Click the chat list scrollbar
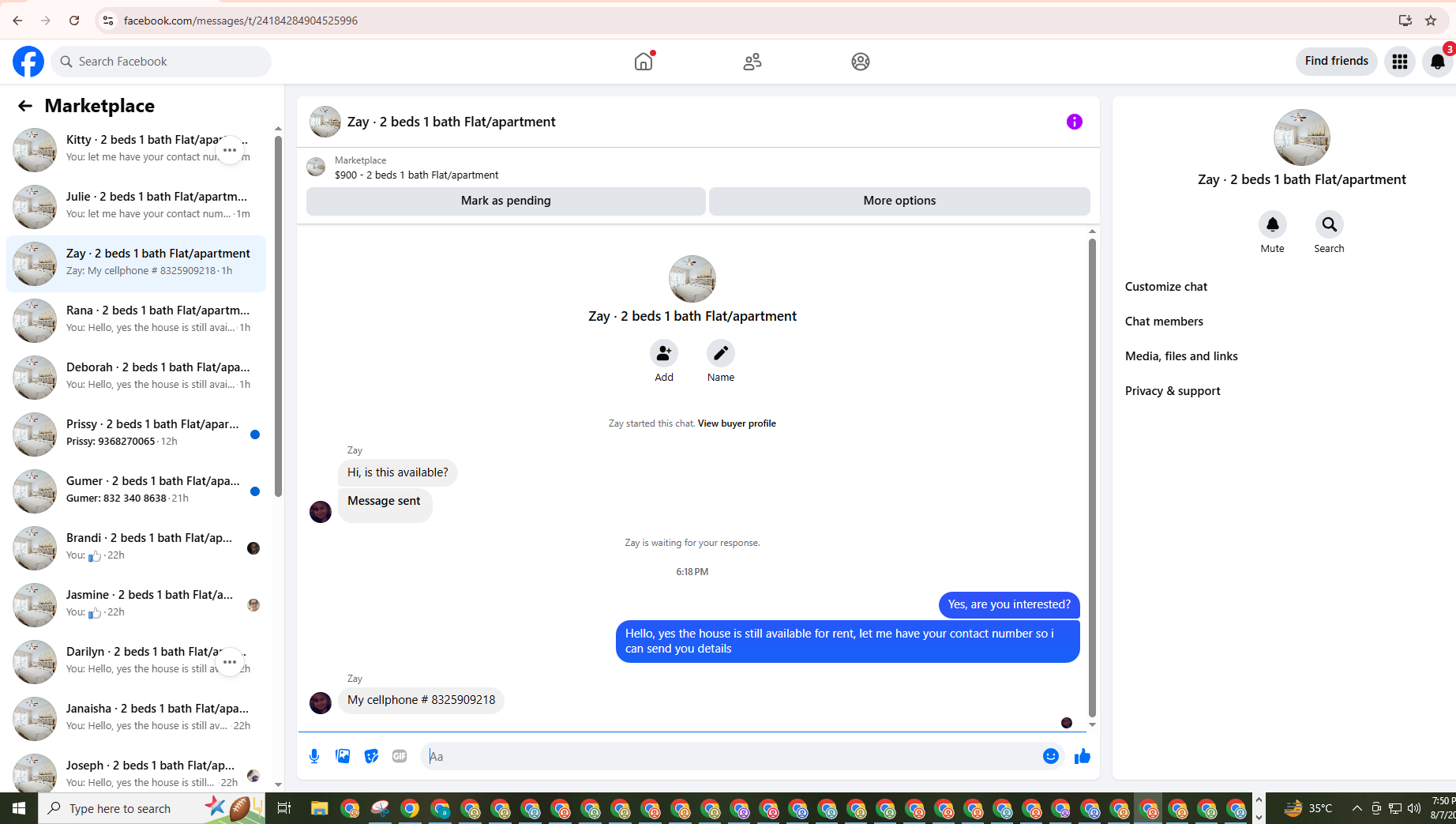The image size is (1456, 824). 278,316
